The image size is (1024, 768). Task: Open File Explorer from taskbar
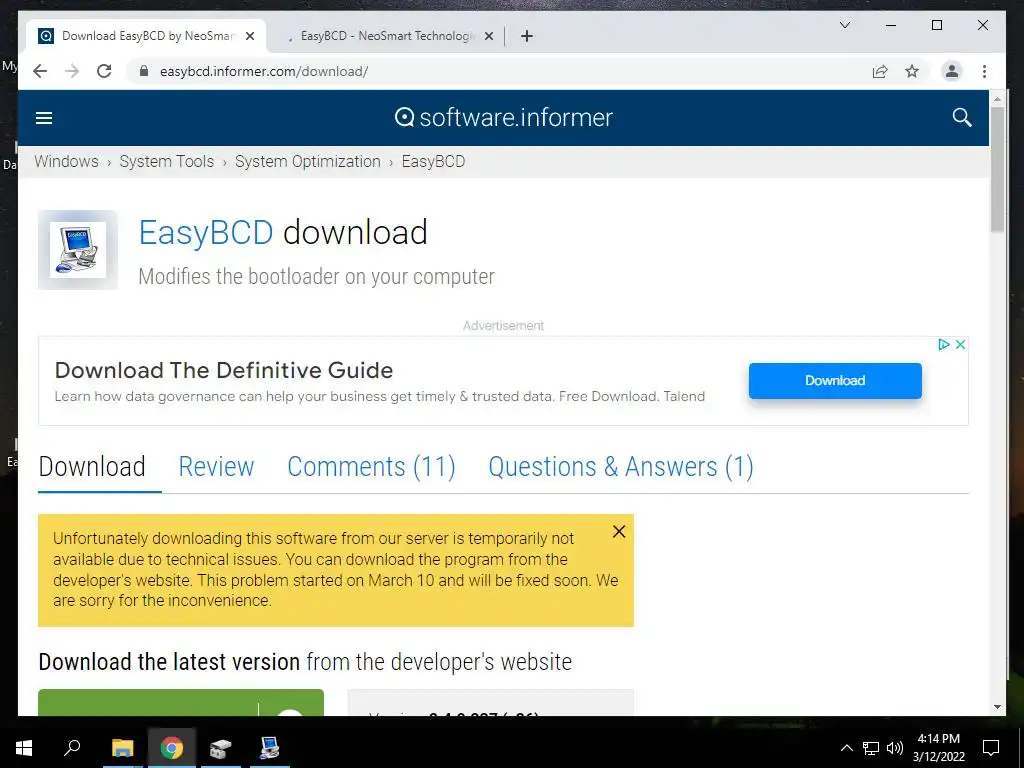[x=122, y=748]
